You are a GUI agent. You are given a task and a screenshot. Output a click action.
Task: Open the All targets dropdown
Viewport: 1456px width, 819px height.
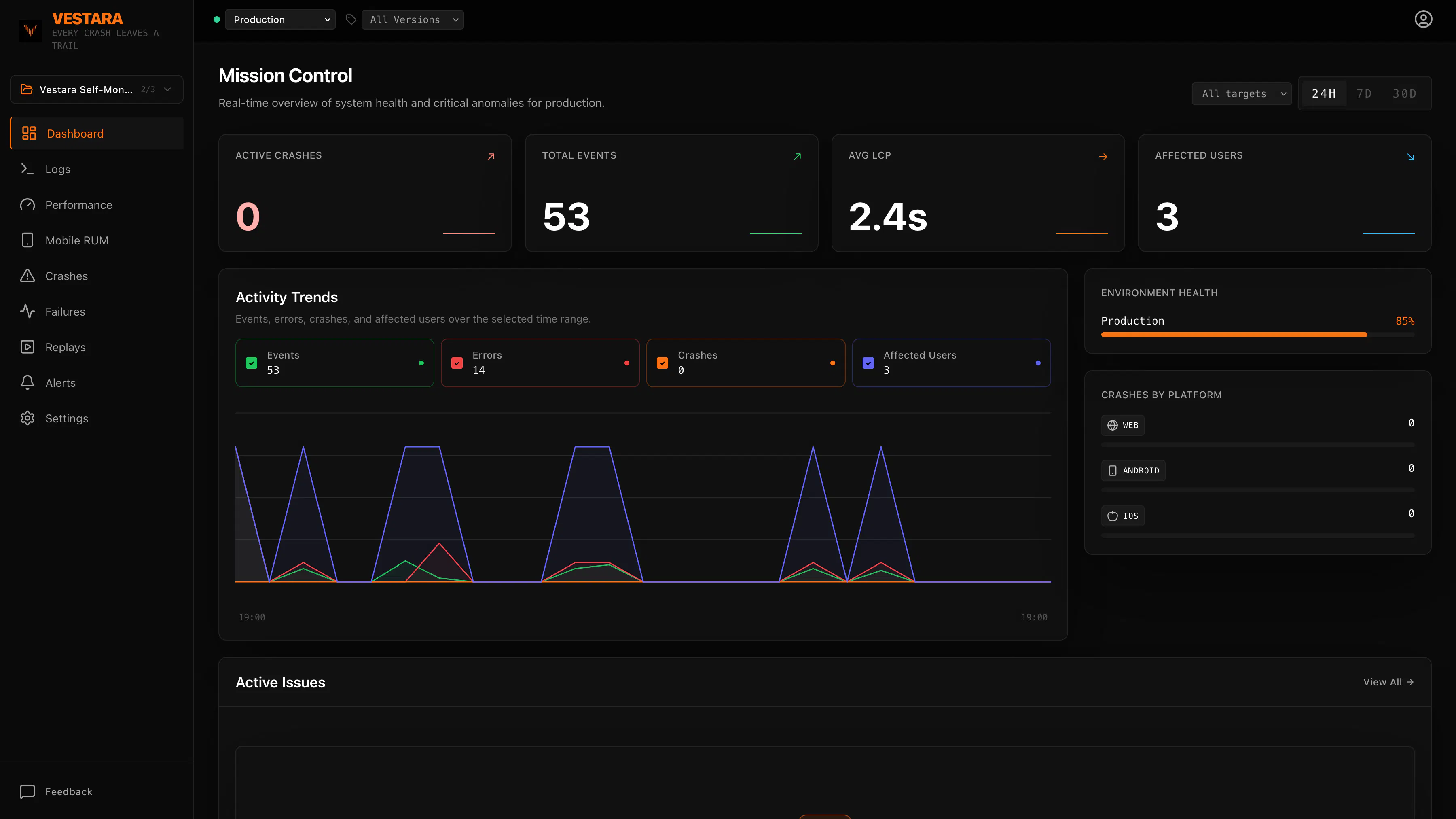coord(1241,94)
